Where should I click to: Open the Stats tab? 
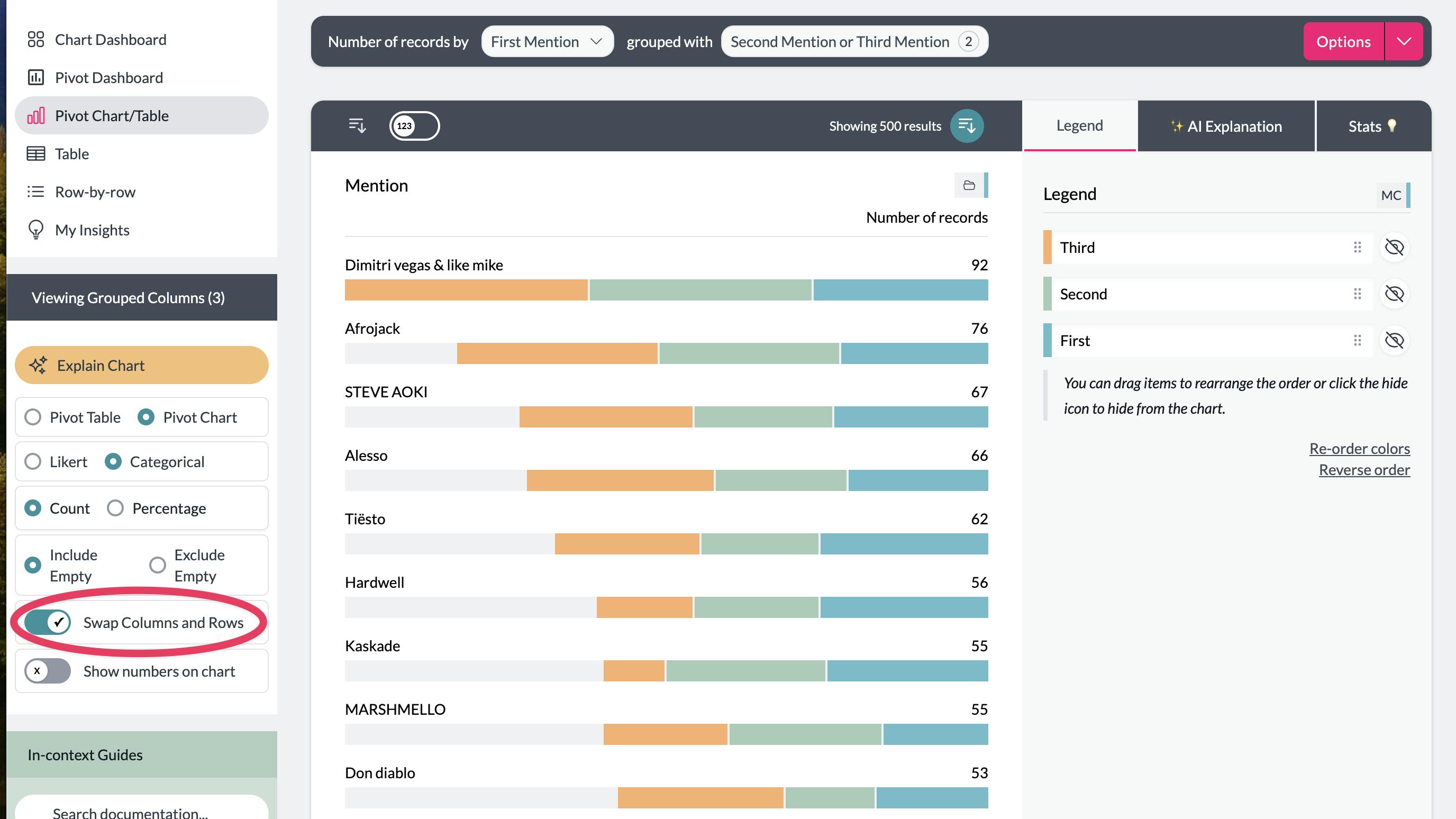(1372, 126)
